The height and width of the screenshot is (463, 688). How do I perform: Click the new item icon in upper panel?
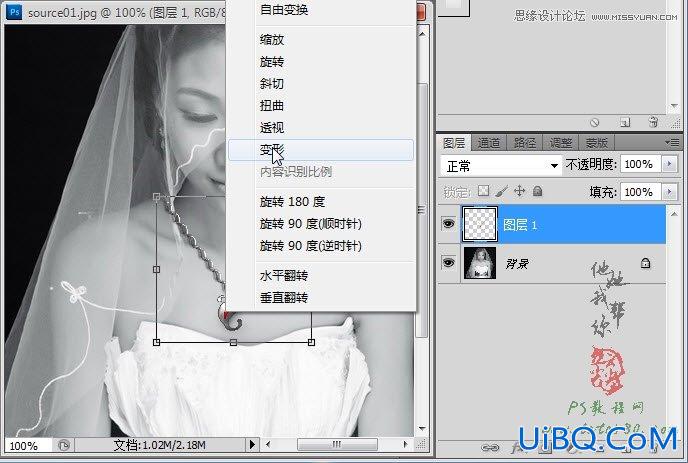625,122
